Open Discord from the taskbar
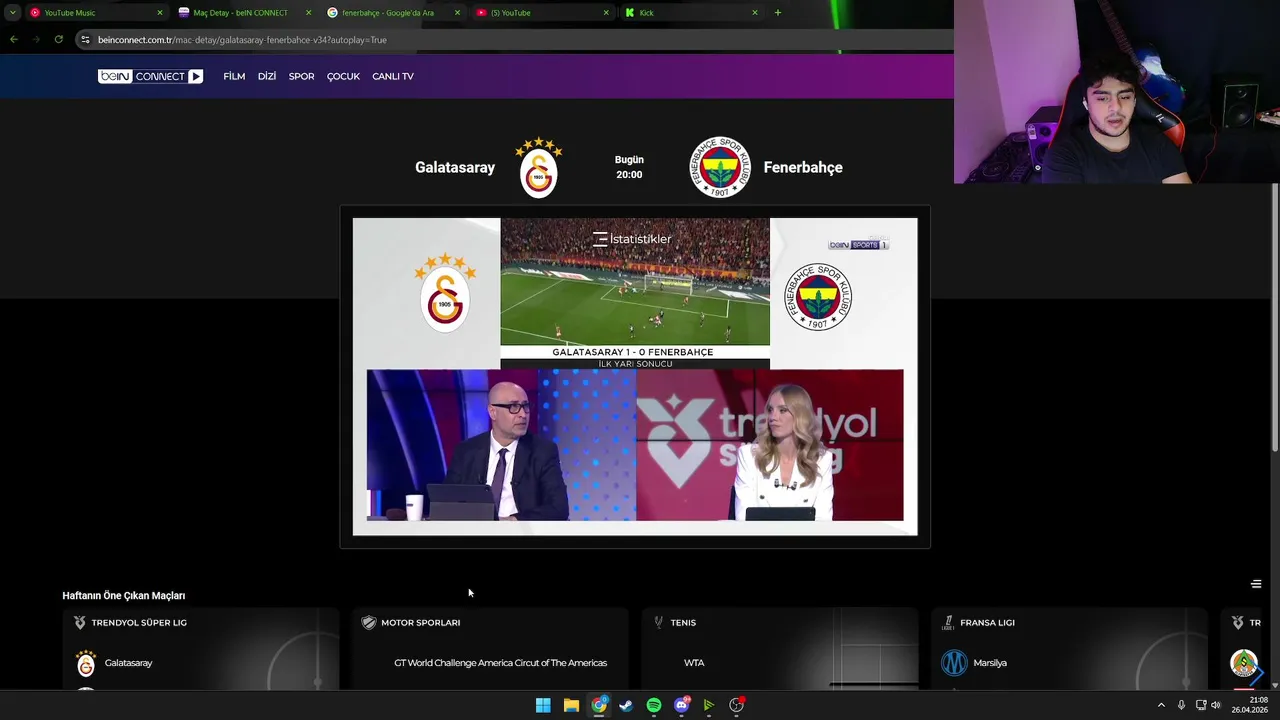The width and height of the screenshot is (1280, 720). tap(682, 705)
